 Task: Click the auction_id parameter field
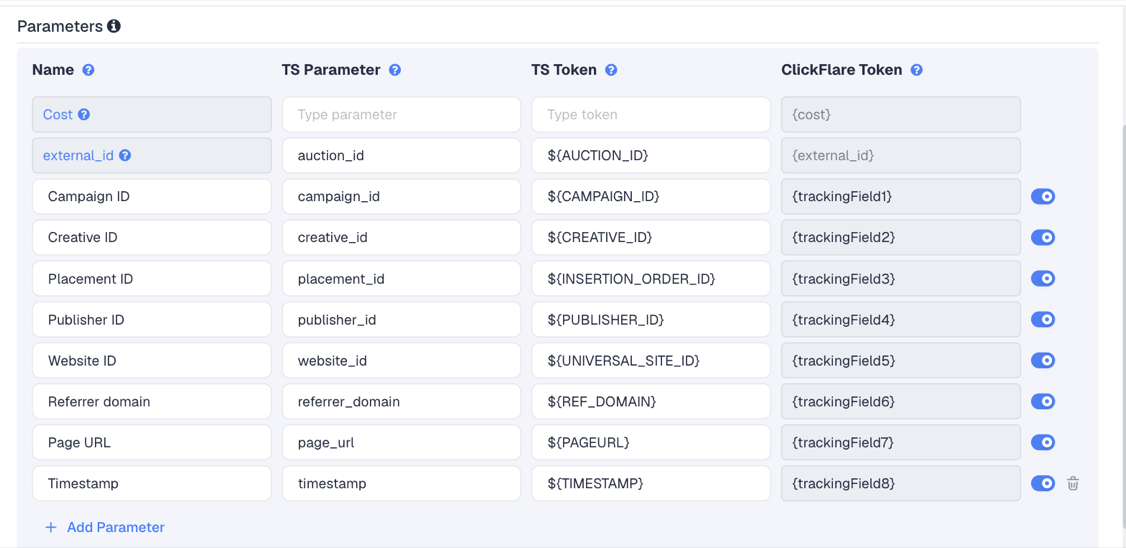click(x=401, y=155)
